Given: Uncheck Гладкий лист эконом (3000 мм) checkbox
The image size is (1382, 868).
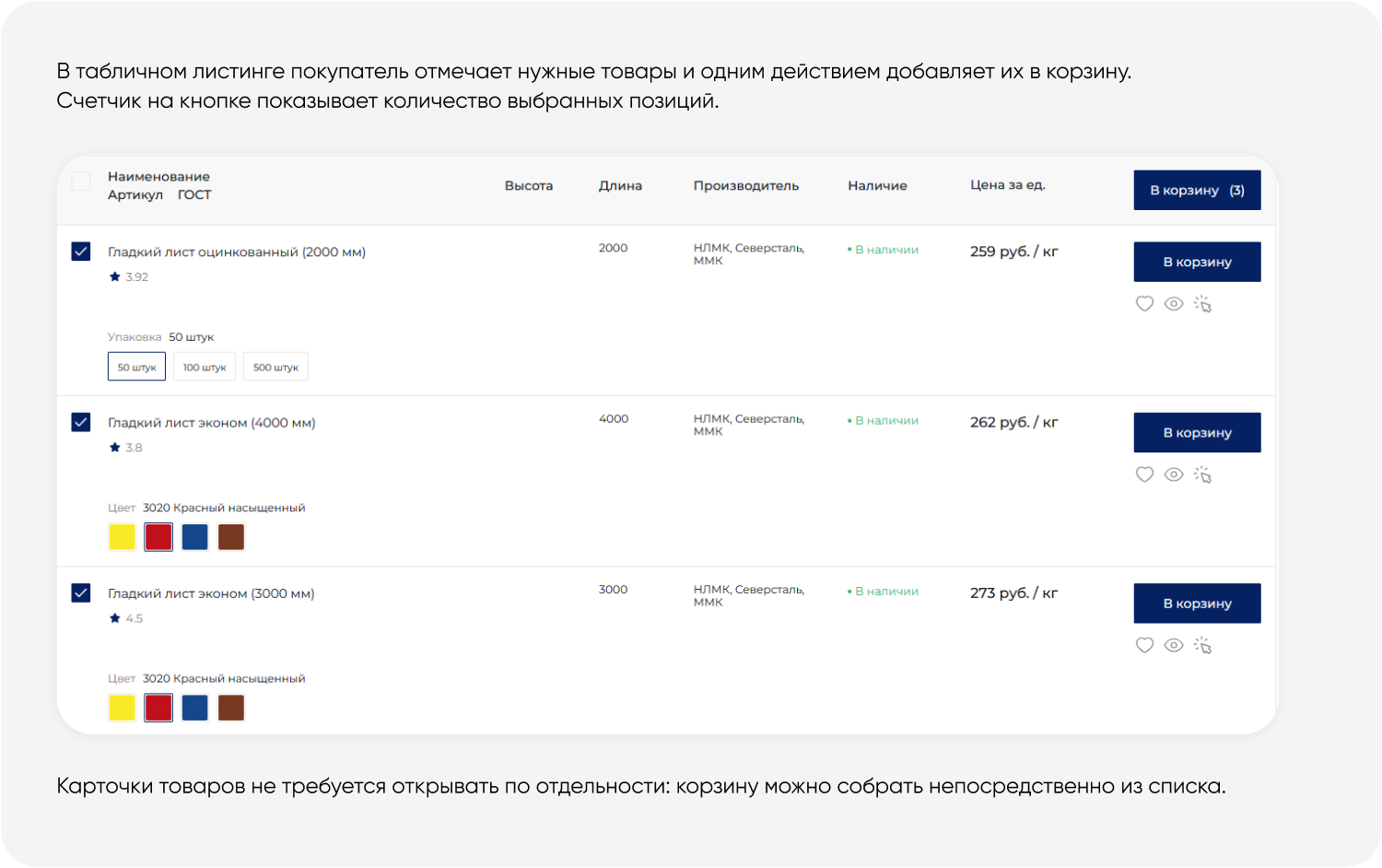Looking at the screenshot, I should pos(81,592).
